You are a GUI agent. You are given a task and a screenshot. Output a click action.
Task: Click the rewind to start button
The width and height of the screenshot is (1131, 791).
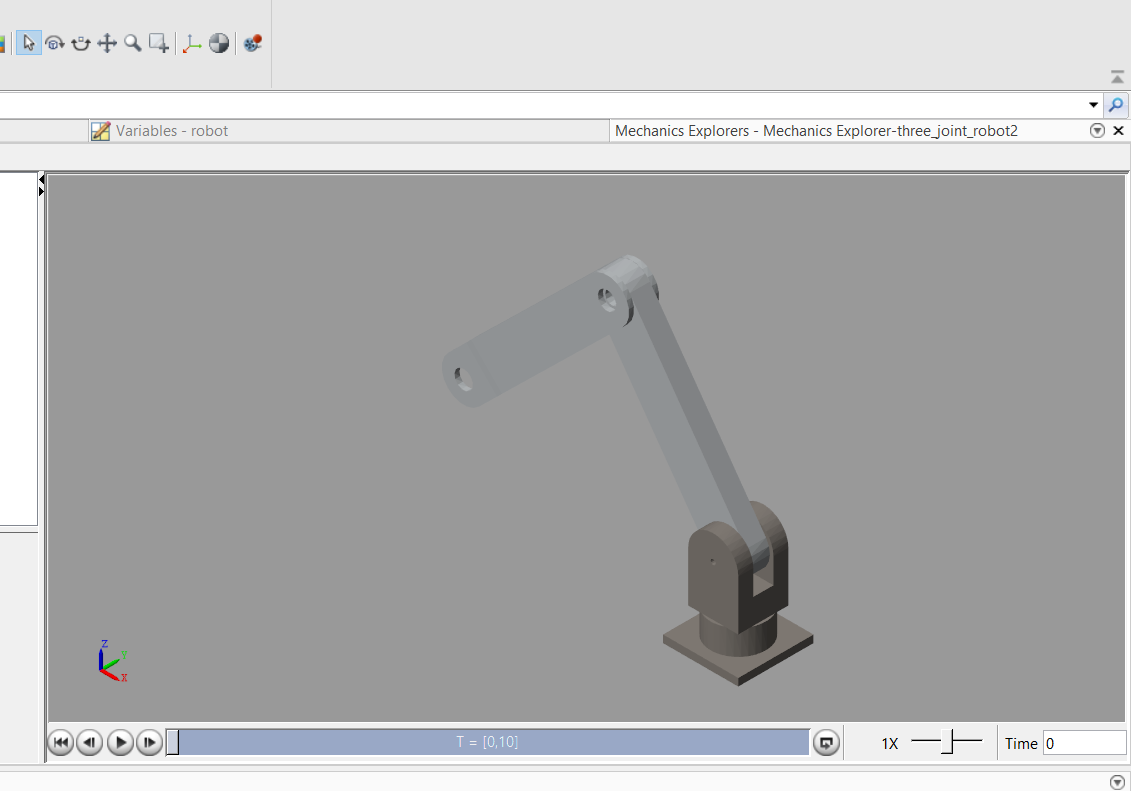coord(60,742)
